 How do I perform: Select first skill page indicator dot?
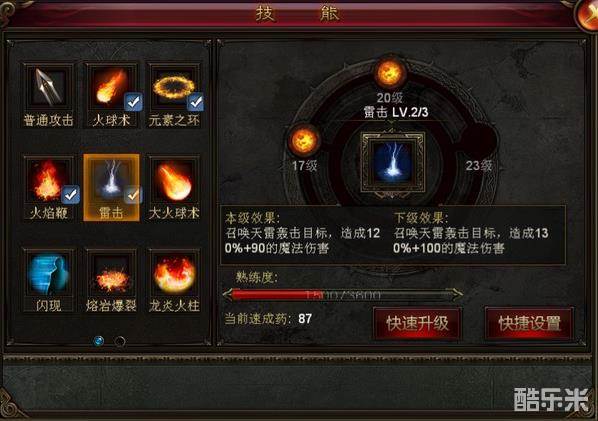(99, 341)
